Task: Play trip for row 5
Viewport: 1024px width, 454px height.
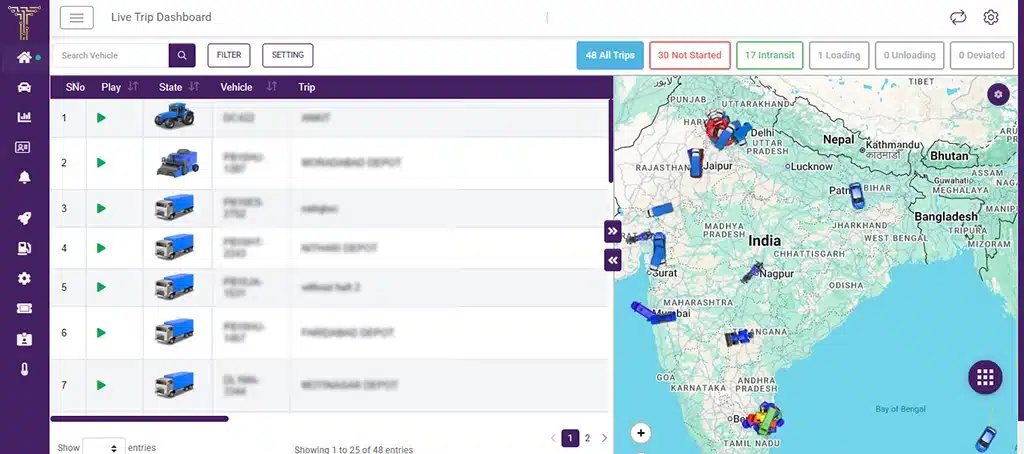Action: [x=101, y=287]
